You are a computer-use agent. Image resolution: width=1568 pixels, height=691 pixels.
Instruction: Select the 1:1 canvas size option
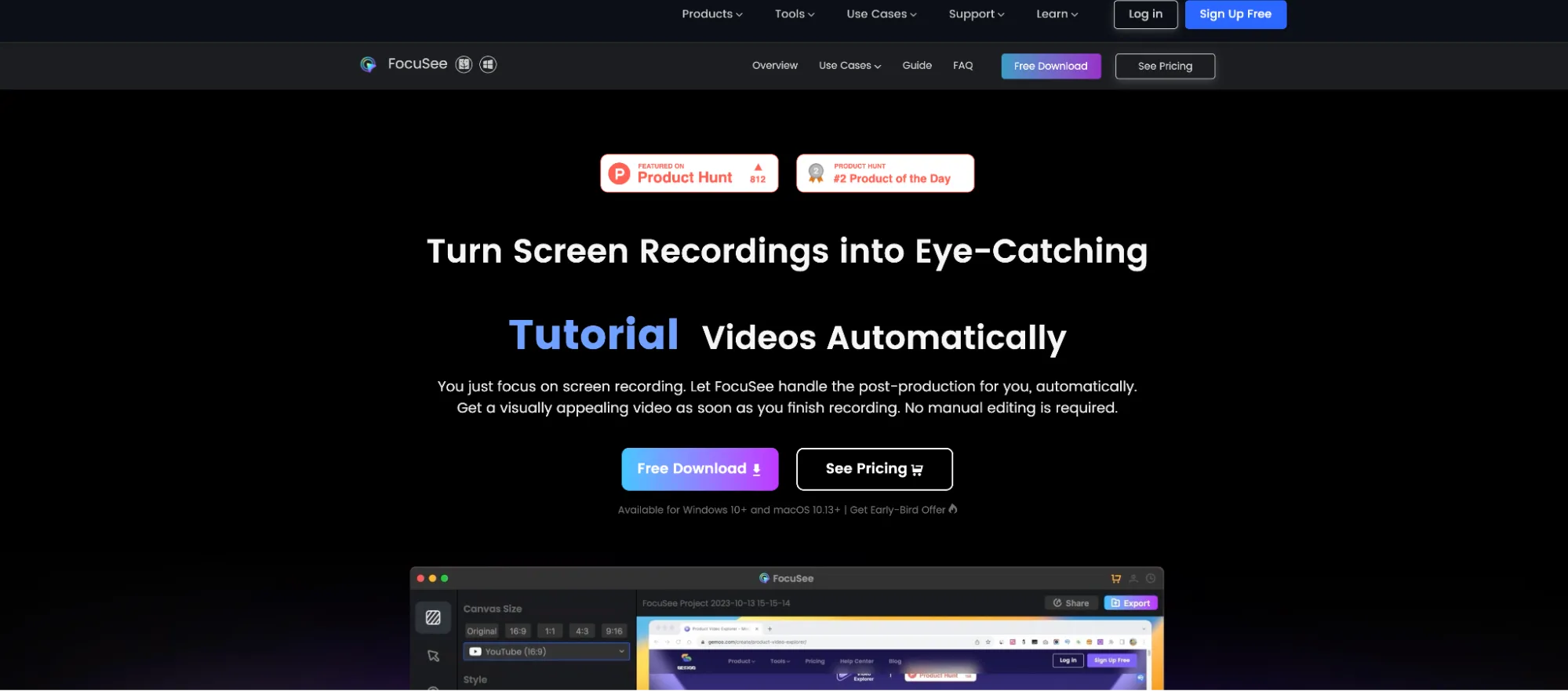(550, 631)
